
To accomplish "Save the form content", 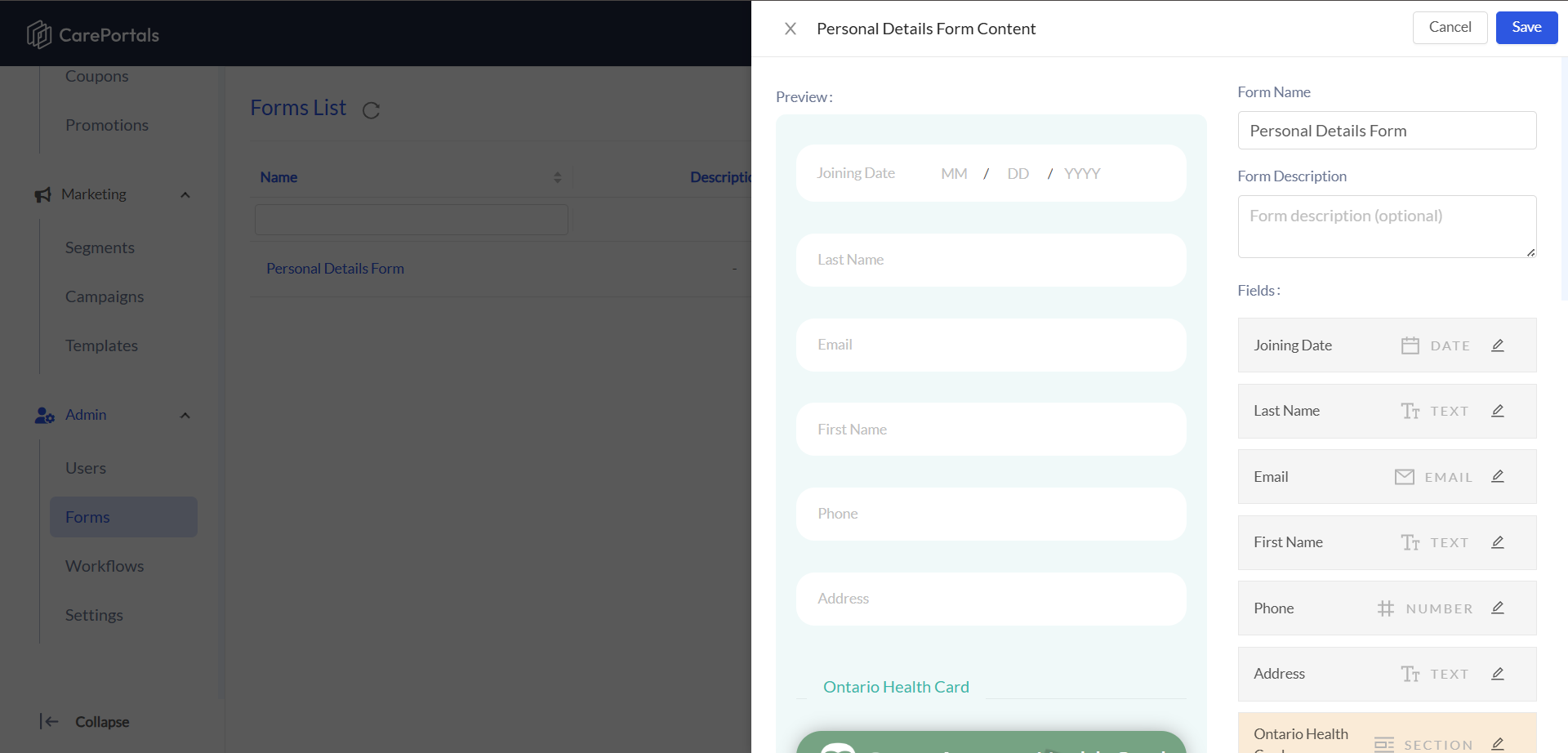I will (1526, 27).
